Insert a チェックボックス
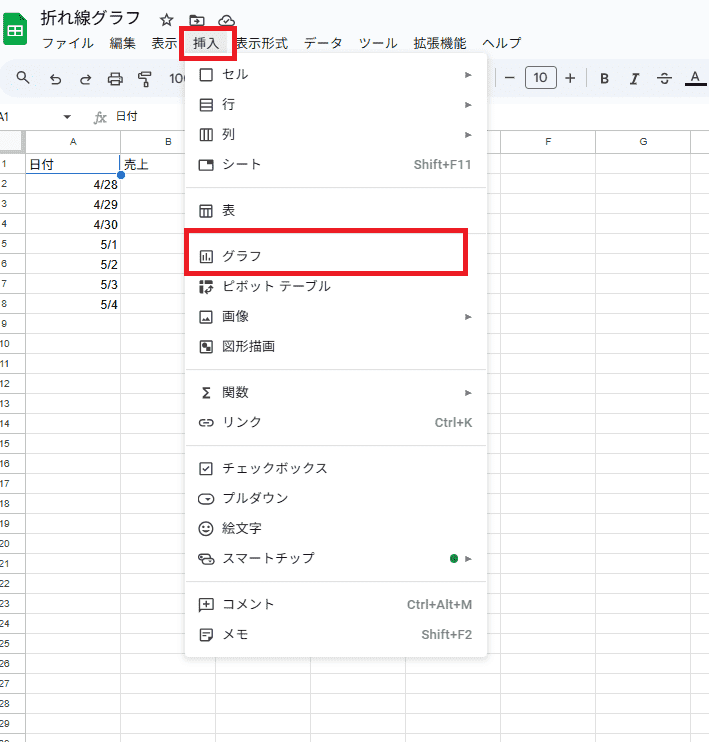This screenshot has width=709, height=742. pyautogui.click(x=336, y=468)
